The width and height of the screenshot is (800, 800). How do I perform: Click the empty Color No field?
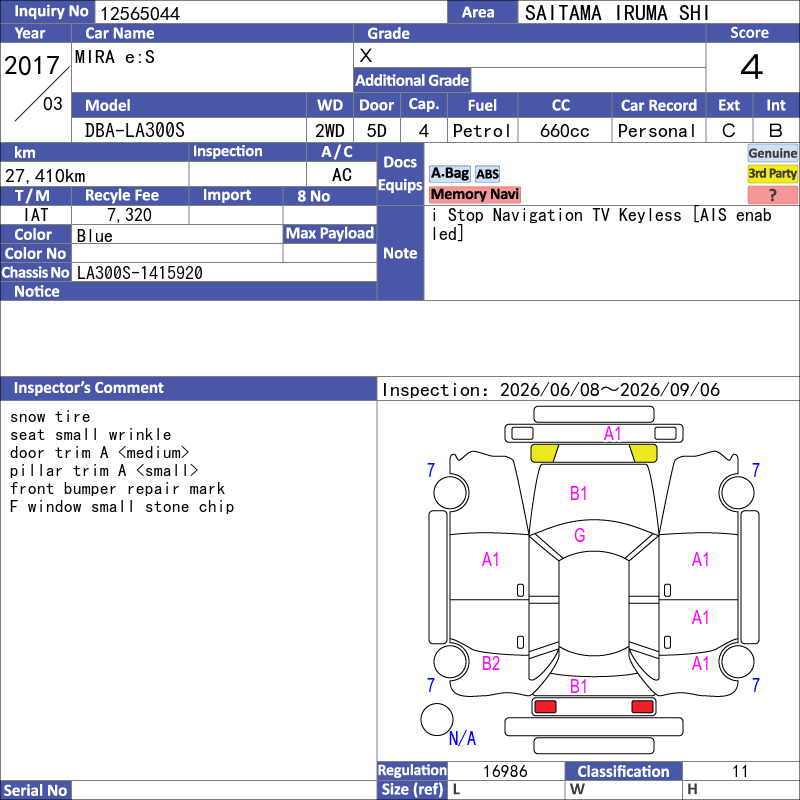coord(177,253)
